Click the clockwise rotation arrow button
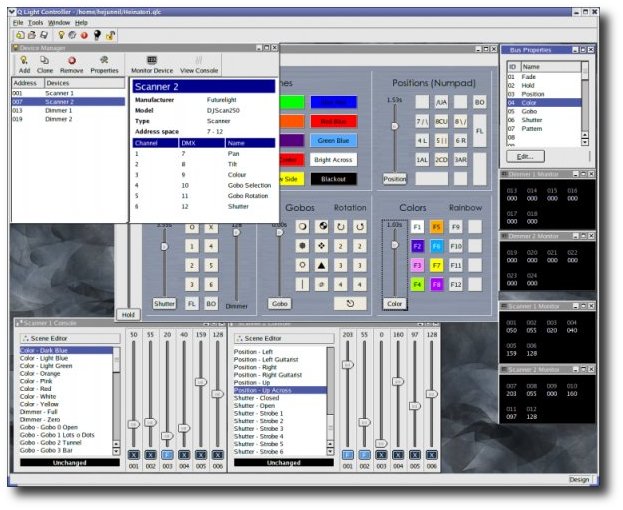 [341, 227]
